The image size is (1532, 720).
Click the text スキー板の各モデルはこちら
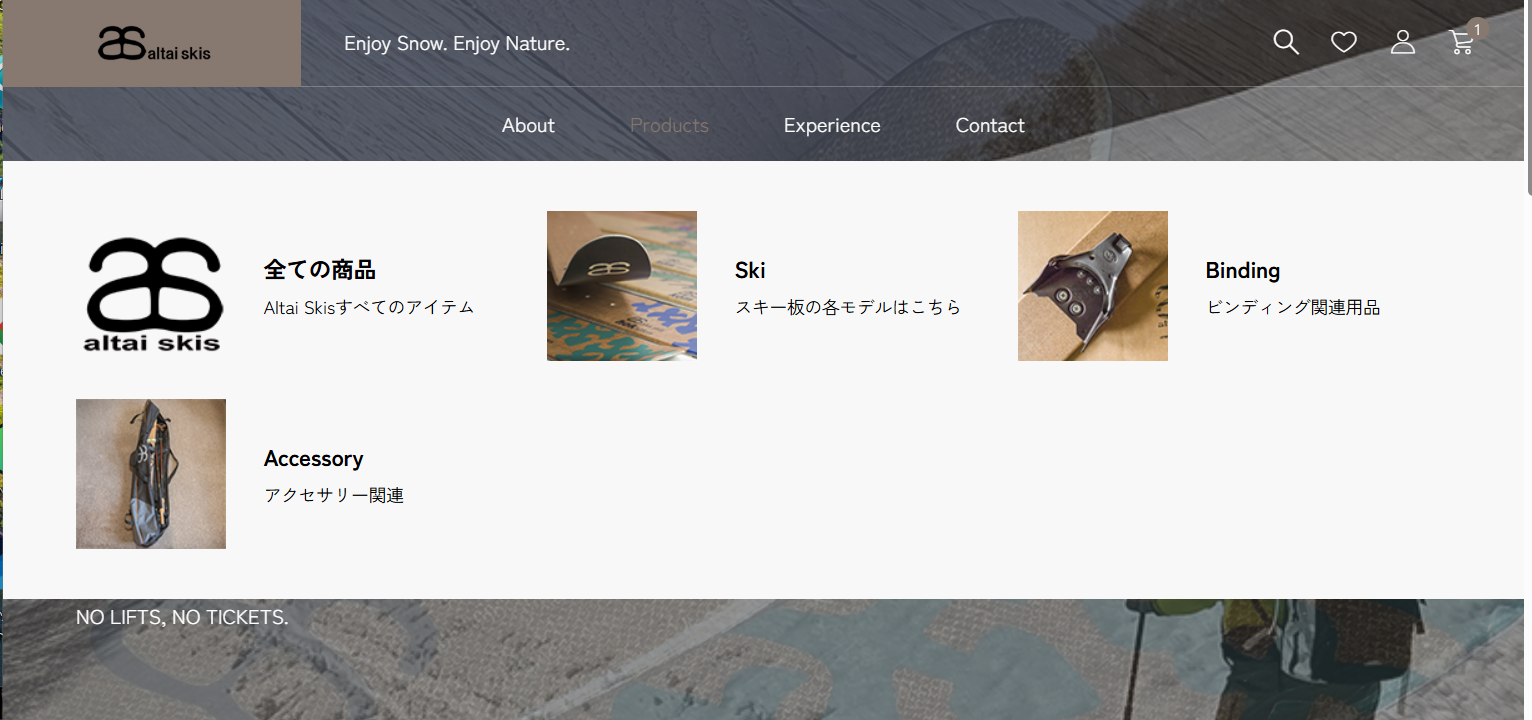pyautogui.click(x=848, y=307)
